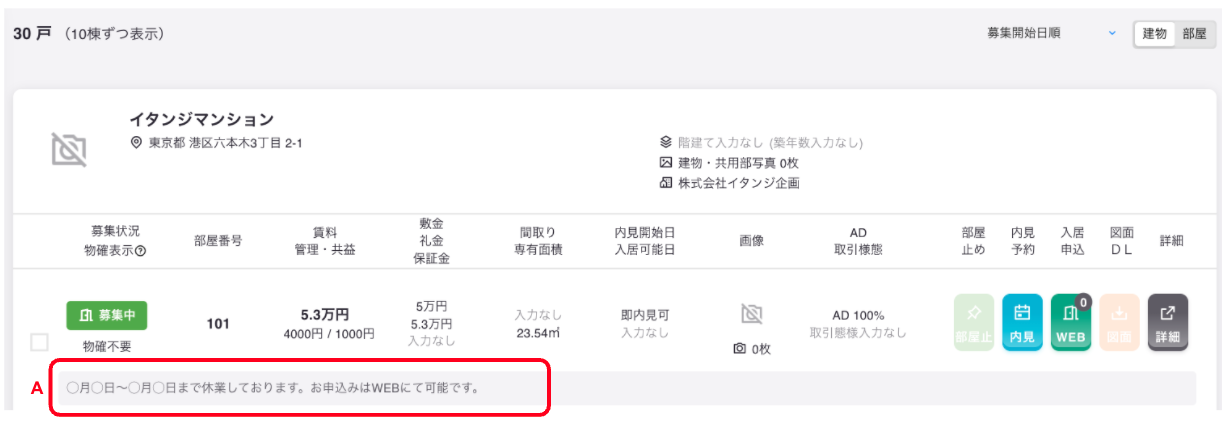Click the no-photo building thumbnail icon
1222x429 pixels.
[69, 150]
